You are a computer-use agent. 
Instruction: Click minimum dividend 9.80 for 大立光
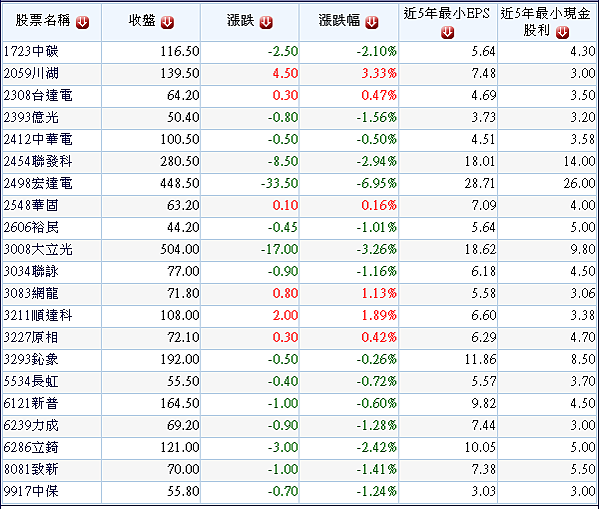pos(583,249)
